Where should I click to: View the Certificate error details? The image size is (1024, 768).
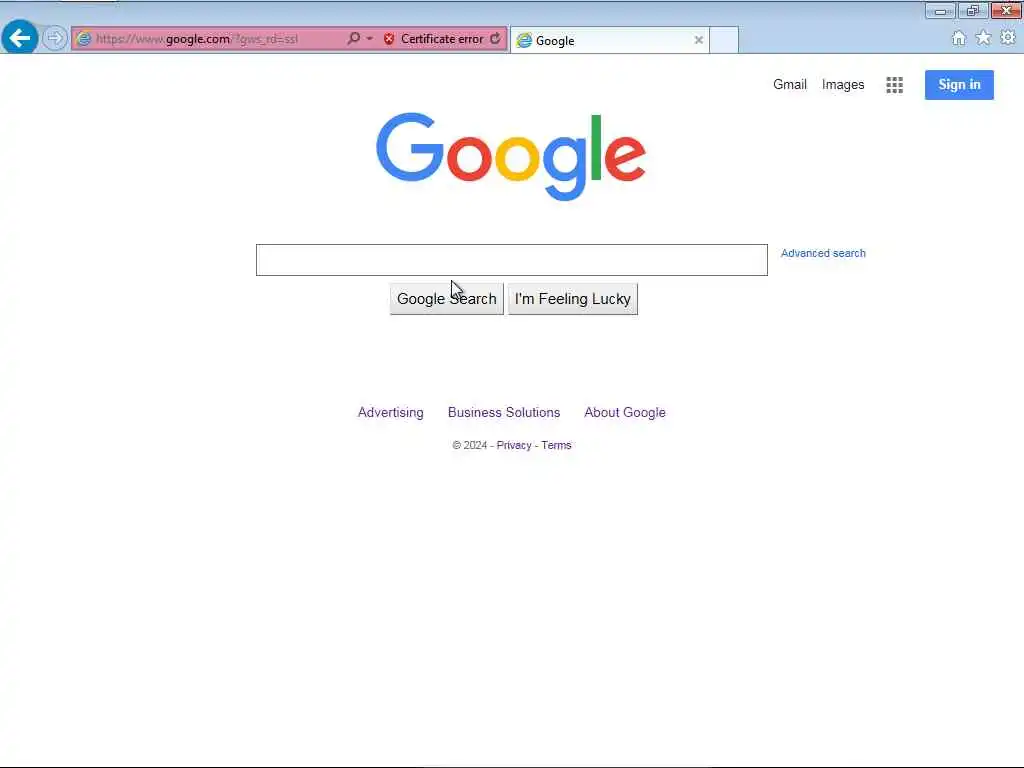[442, 39]
